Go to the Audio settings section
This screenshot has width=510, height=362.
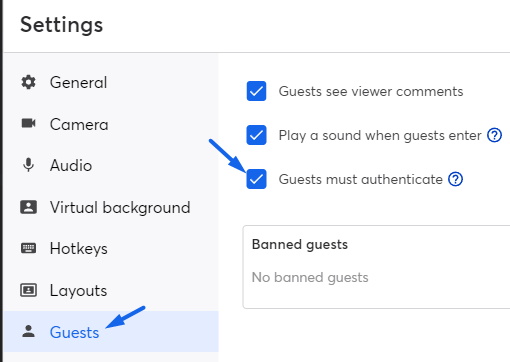[x=111, y=165]
